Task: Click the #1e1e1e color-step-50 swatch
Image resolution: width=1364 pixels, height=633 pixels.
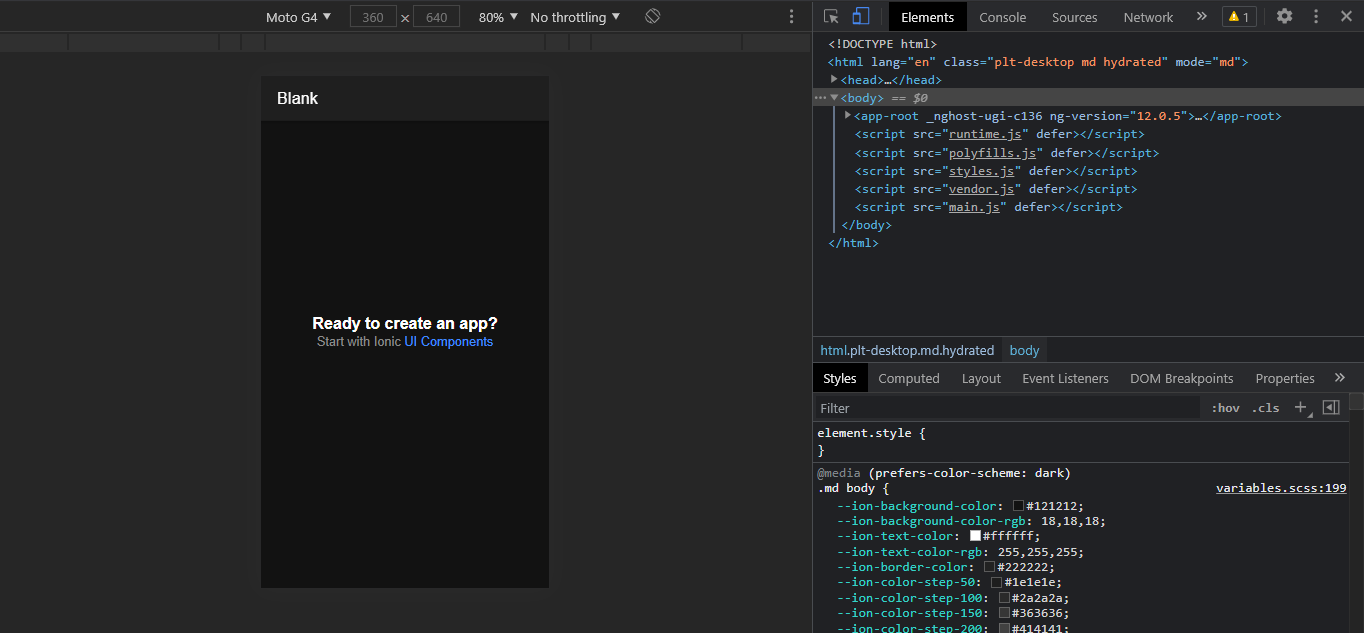Action: (996, 582)
